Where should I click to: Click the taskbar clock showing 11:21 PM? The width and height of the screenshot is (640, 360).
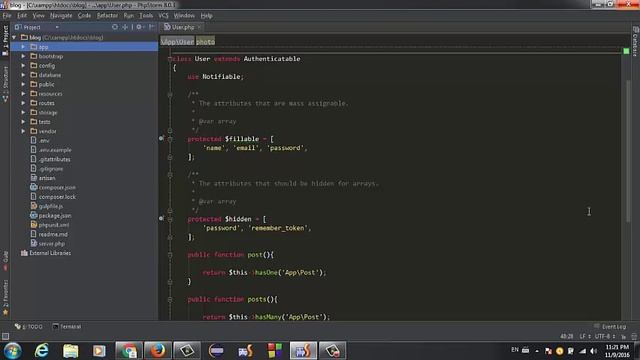(x=617, y=351)
